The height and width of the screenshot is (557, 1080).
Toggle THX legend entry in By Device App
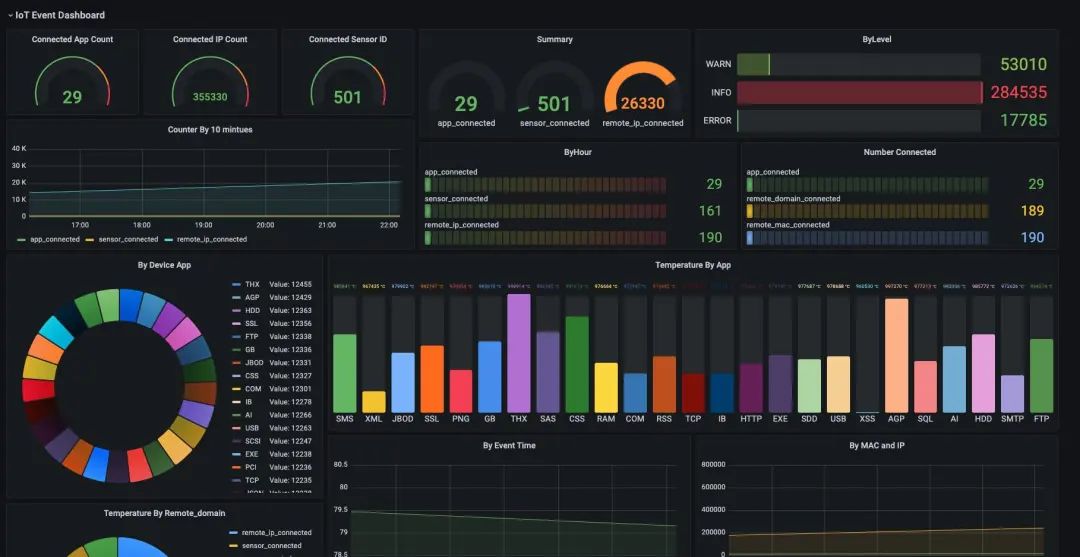(x=252, y=284)
